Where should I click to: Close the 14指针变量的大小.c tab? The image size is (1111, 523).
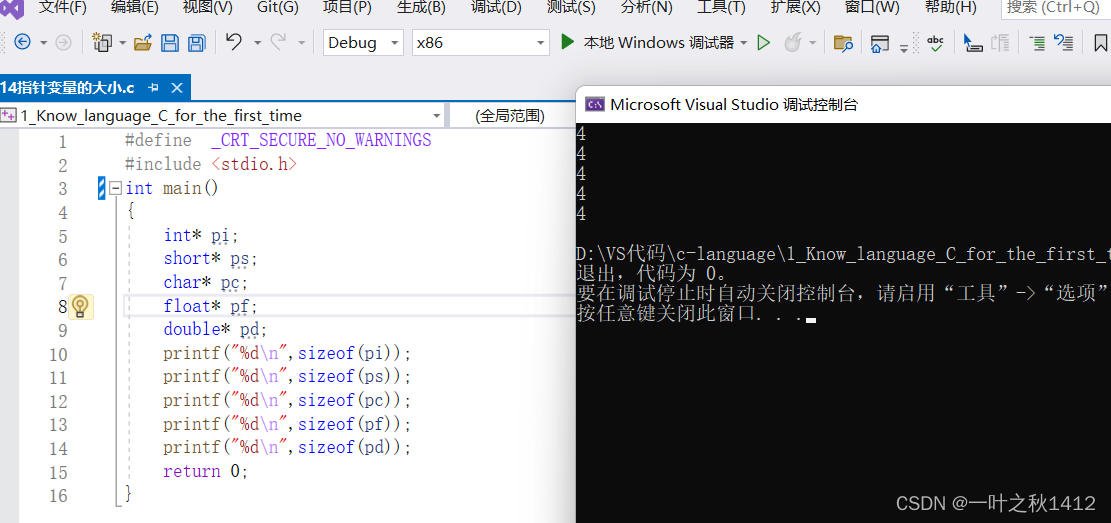coord(177,88)
